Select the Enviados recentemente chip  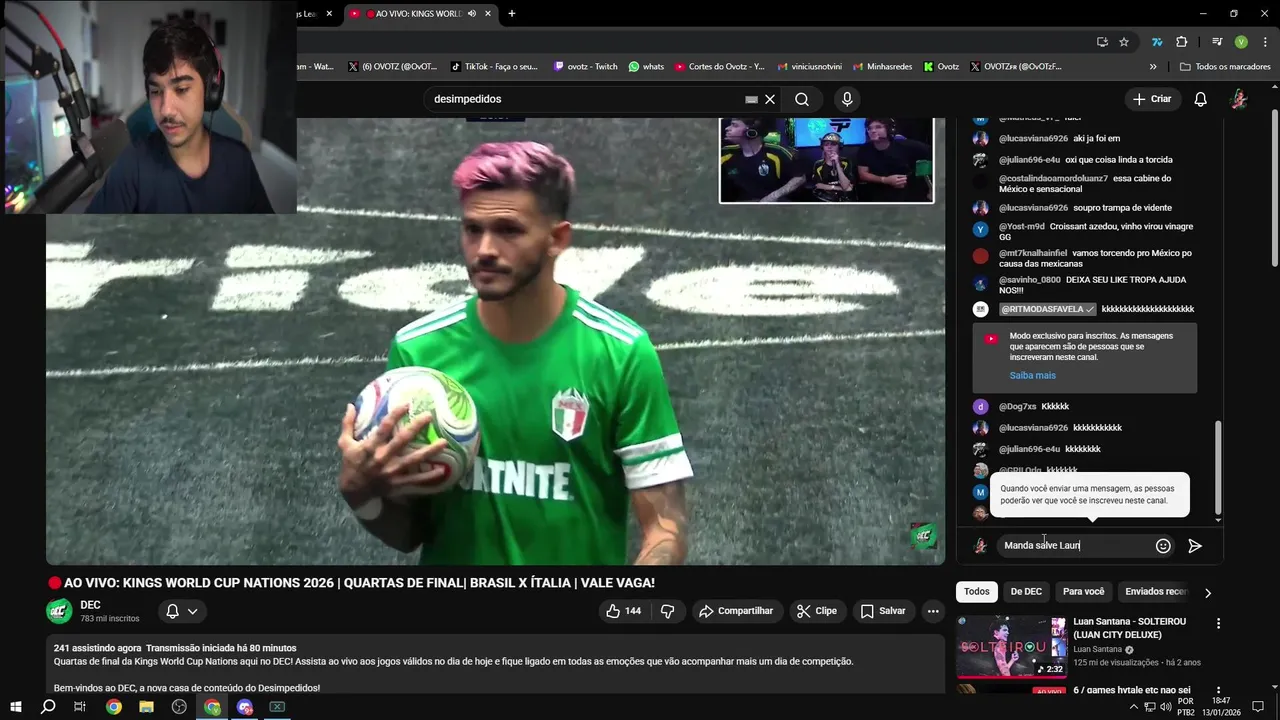click(1155, 592)
